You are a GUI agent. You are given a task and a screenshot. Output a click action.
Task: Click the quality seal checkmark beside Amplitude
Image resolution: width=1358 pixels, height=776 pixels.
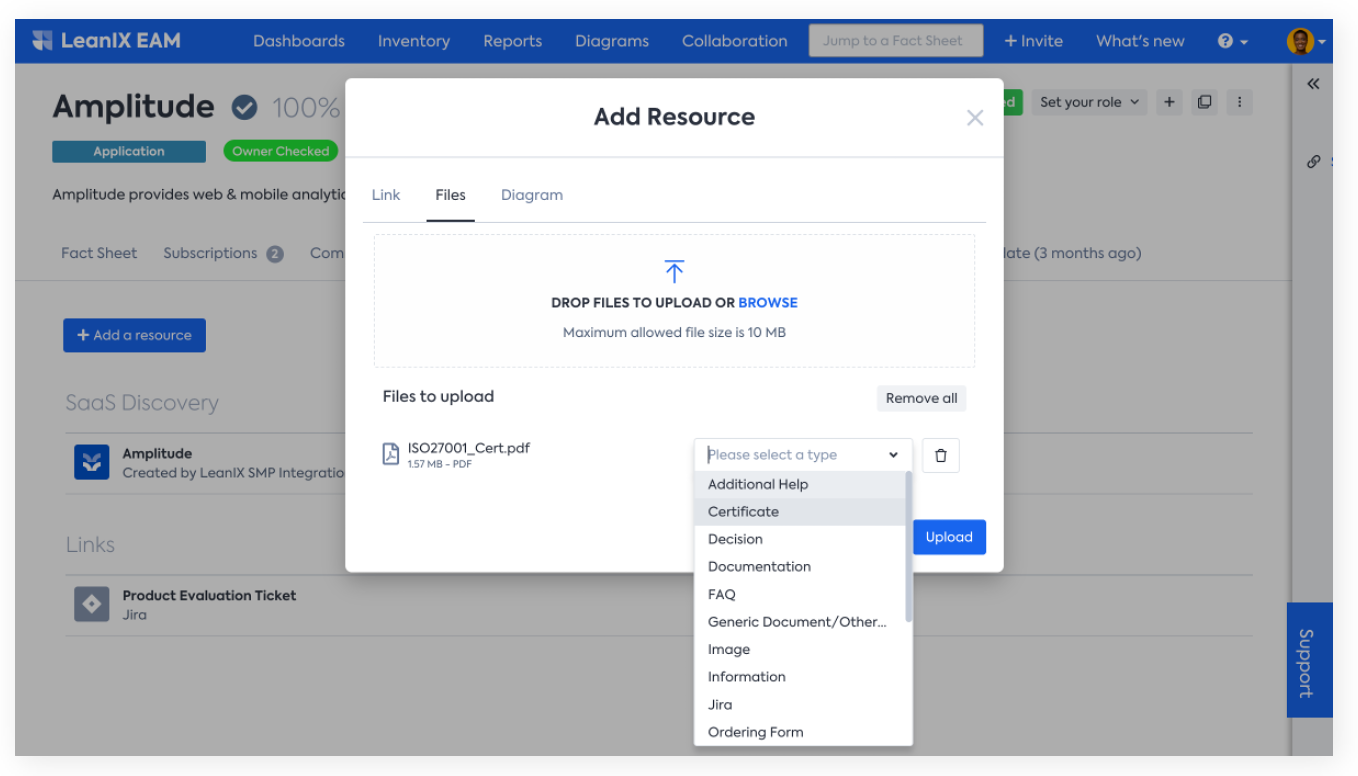click(x=244, y=107)
